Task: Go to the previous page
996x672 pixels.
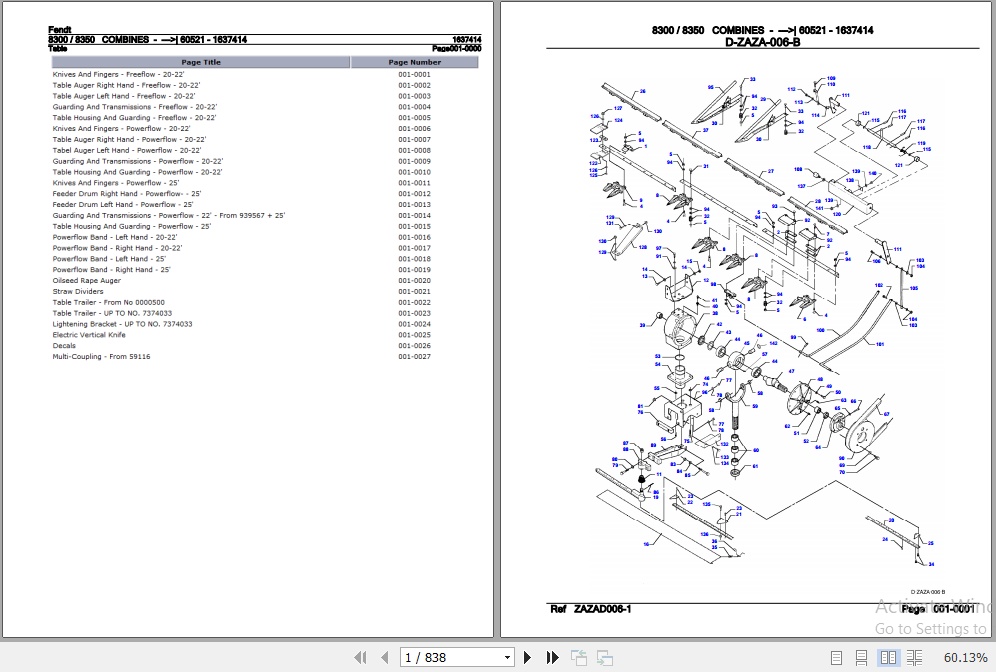Action: click(385, 657)
